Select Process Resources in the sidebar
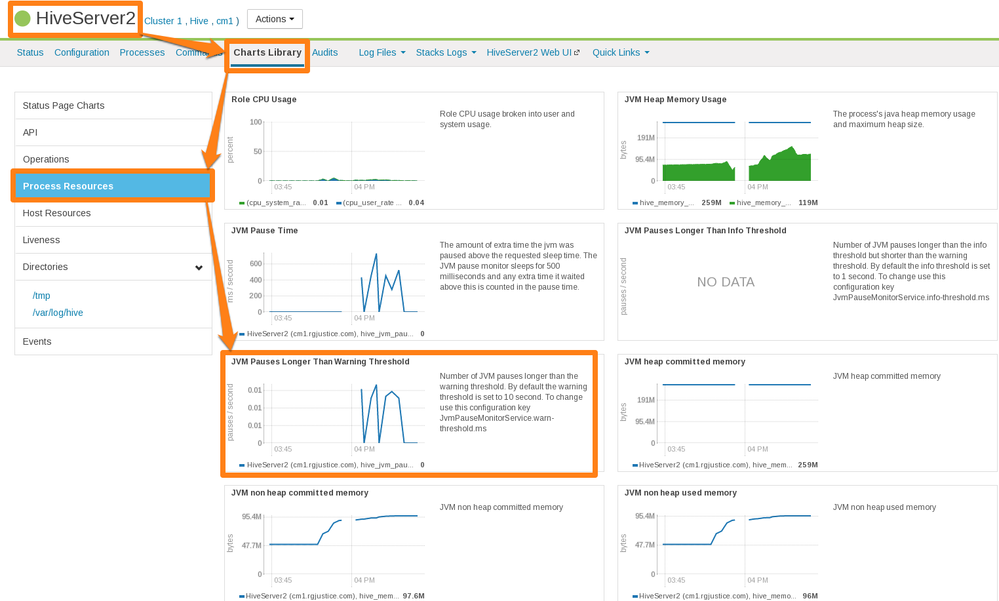The image size is (999, 601). tap(113, 186)
